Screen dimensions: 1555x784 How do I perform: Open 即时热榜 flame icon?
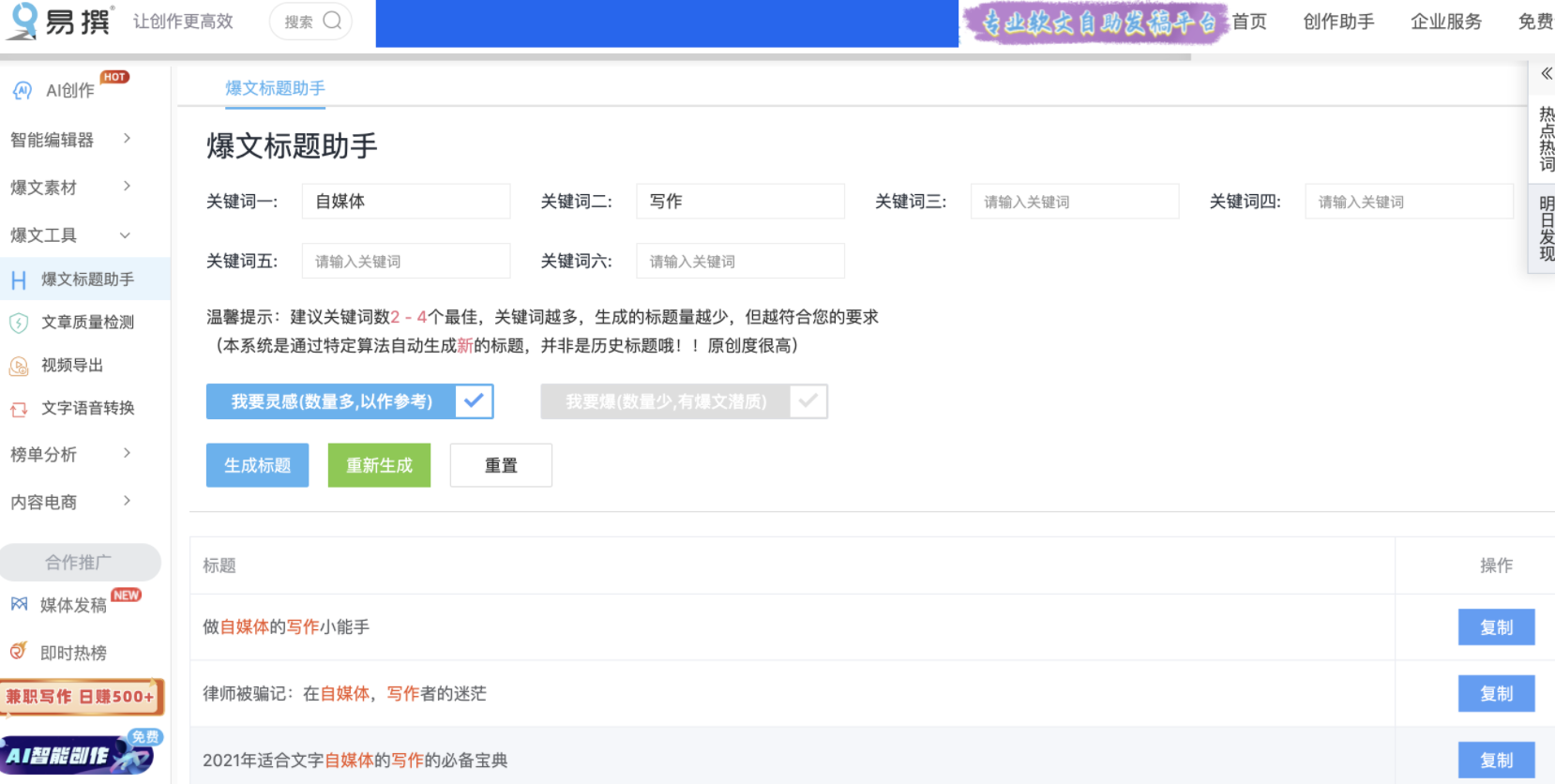[x=19, y=651]
